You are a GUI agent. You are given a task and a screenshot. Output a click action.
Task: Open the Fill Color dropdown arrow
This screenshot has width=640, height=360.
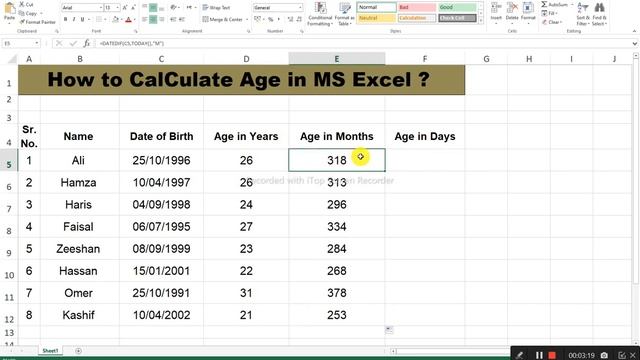click(122, 20)
